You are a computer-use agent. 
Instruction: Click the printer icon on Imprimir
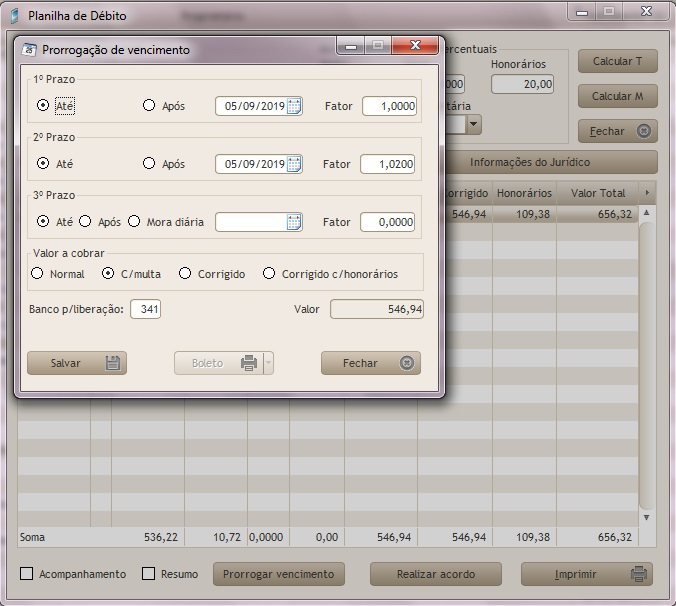coord(637,574)
